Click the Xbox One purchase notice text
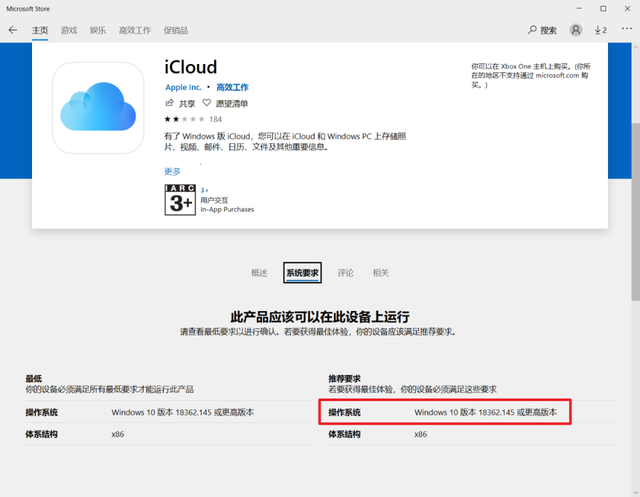 tap(531, 75)
